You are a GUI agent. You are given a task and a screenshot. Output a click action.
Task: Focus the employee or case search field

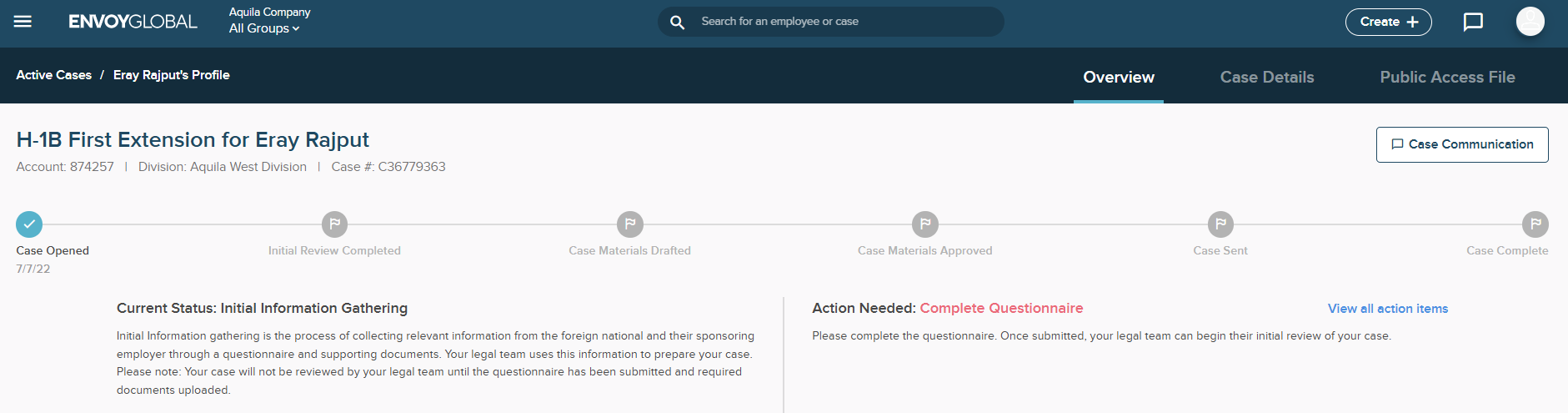tap(842, 22)
